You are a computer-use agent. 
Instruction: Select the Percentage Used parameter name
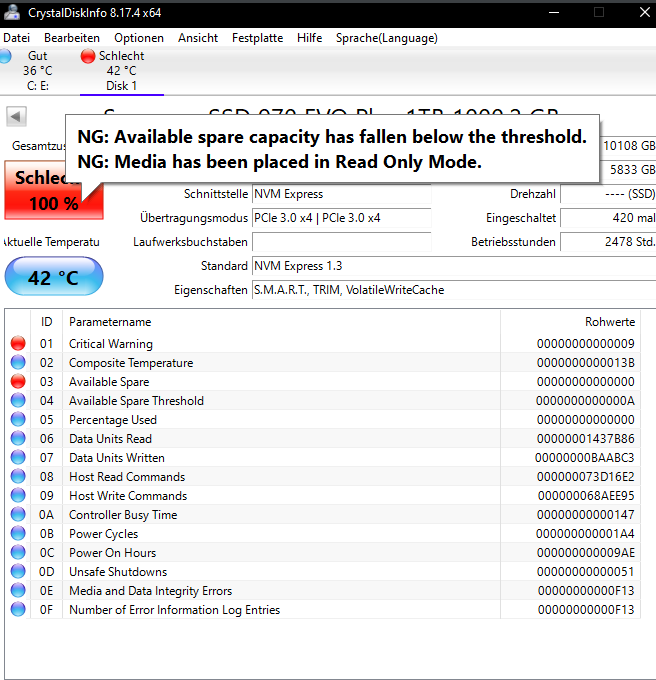tap(113, 420)
